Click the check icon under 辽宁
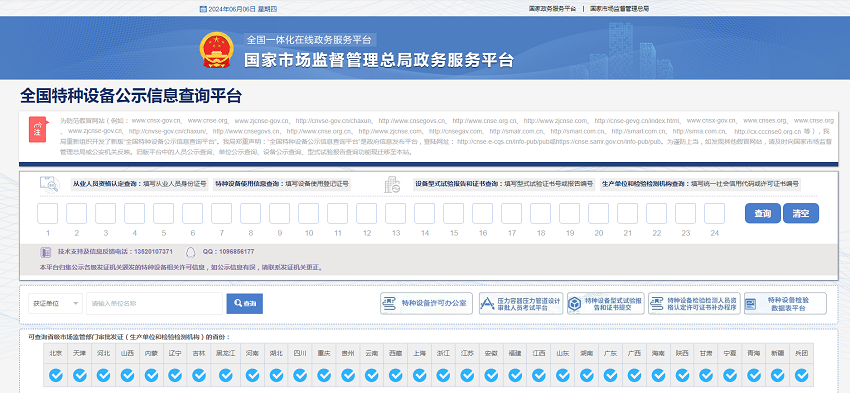The height and width of the screenshot is (393, 850). tap(175, 375)
